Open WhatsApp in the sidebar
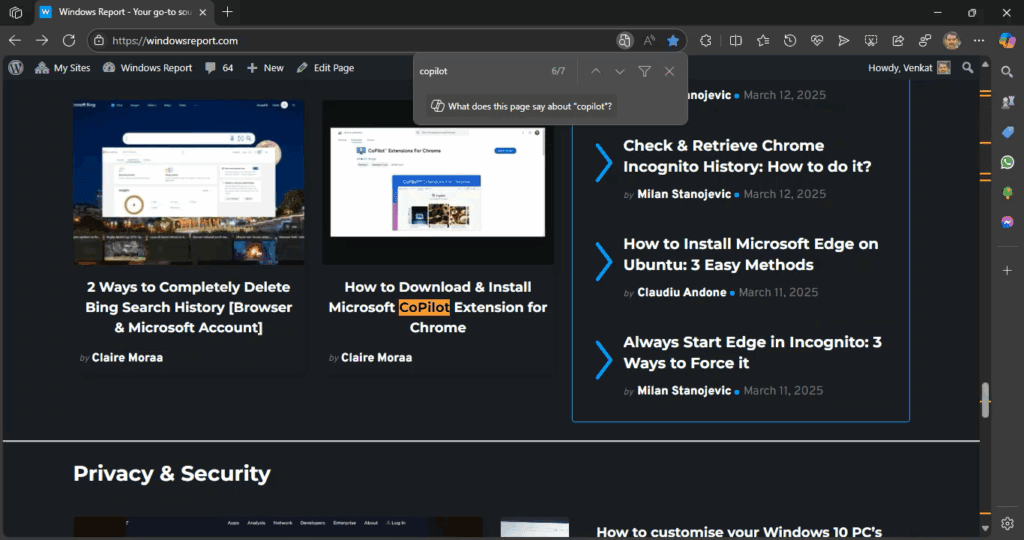 point(1007,162)
